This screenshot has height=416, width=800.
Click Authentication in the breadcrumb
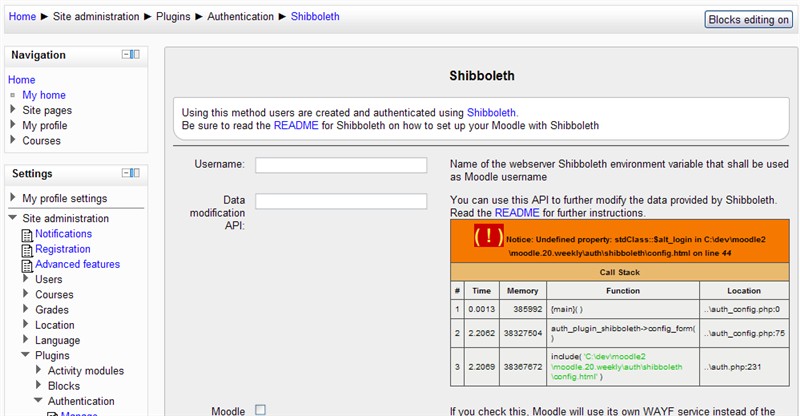240,16
